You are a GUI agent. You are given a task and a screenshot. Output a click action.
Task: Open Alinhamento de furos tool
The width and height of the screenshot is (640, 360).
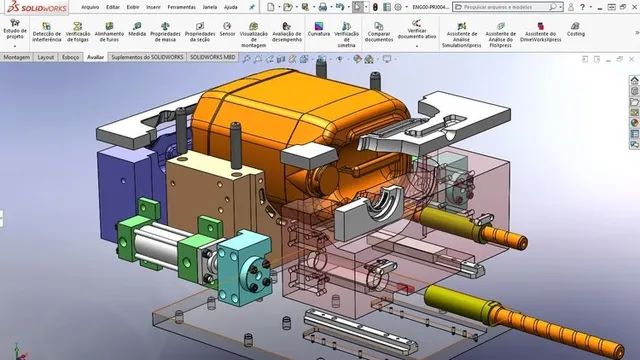pos(109,32)
